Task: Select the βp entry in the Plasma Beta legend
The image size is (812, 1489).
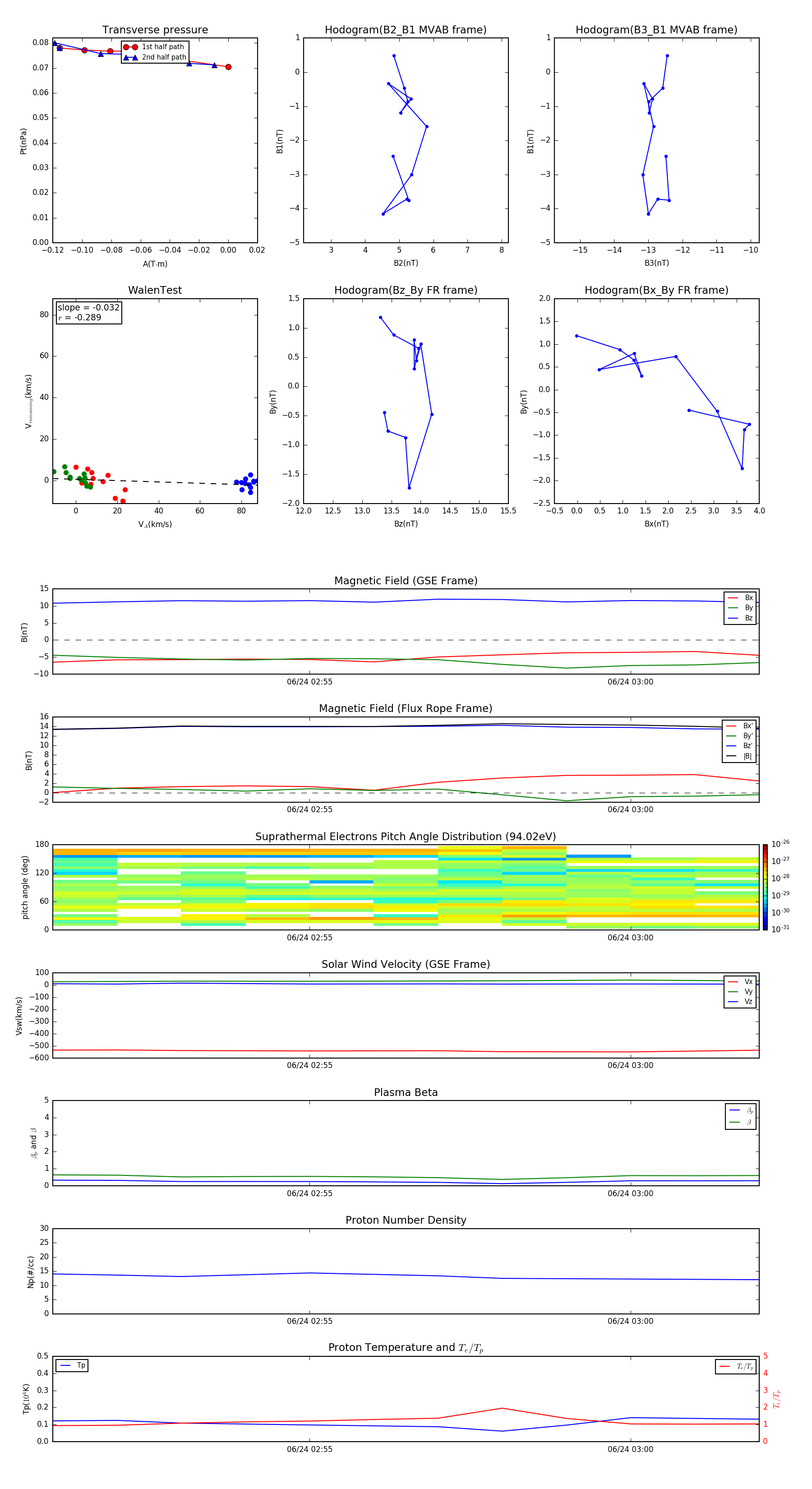Action: pos(741,1110)
